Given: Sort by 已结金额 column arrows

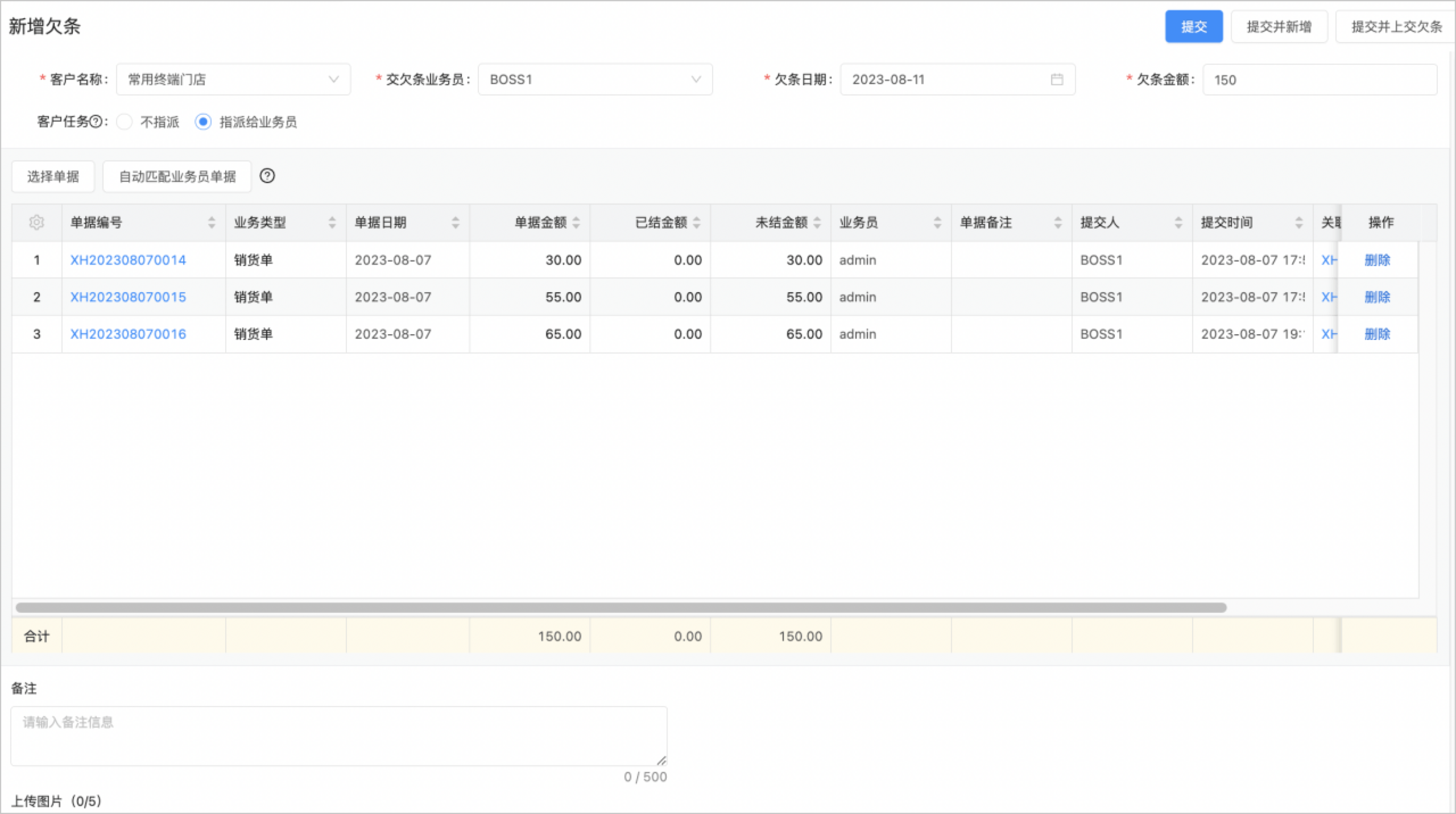Looking at the screenshot, I should pyautogui.click(x=697, y=222).
